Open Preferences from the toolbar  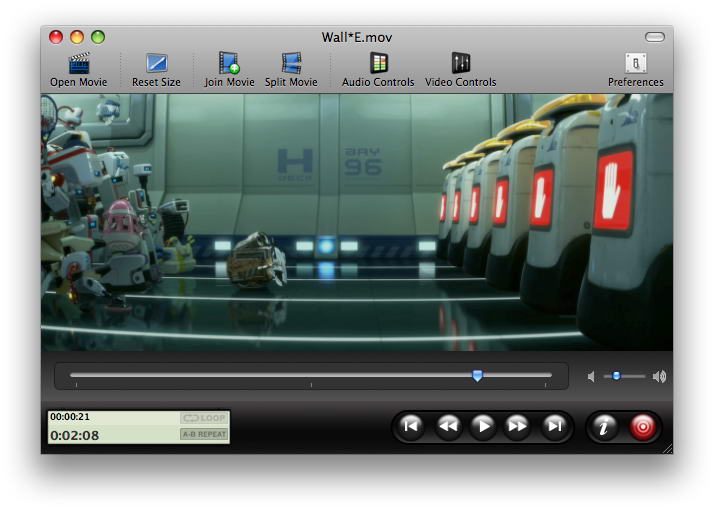pyautogui.click(x=635, y=64)
